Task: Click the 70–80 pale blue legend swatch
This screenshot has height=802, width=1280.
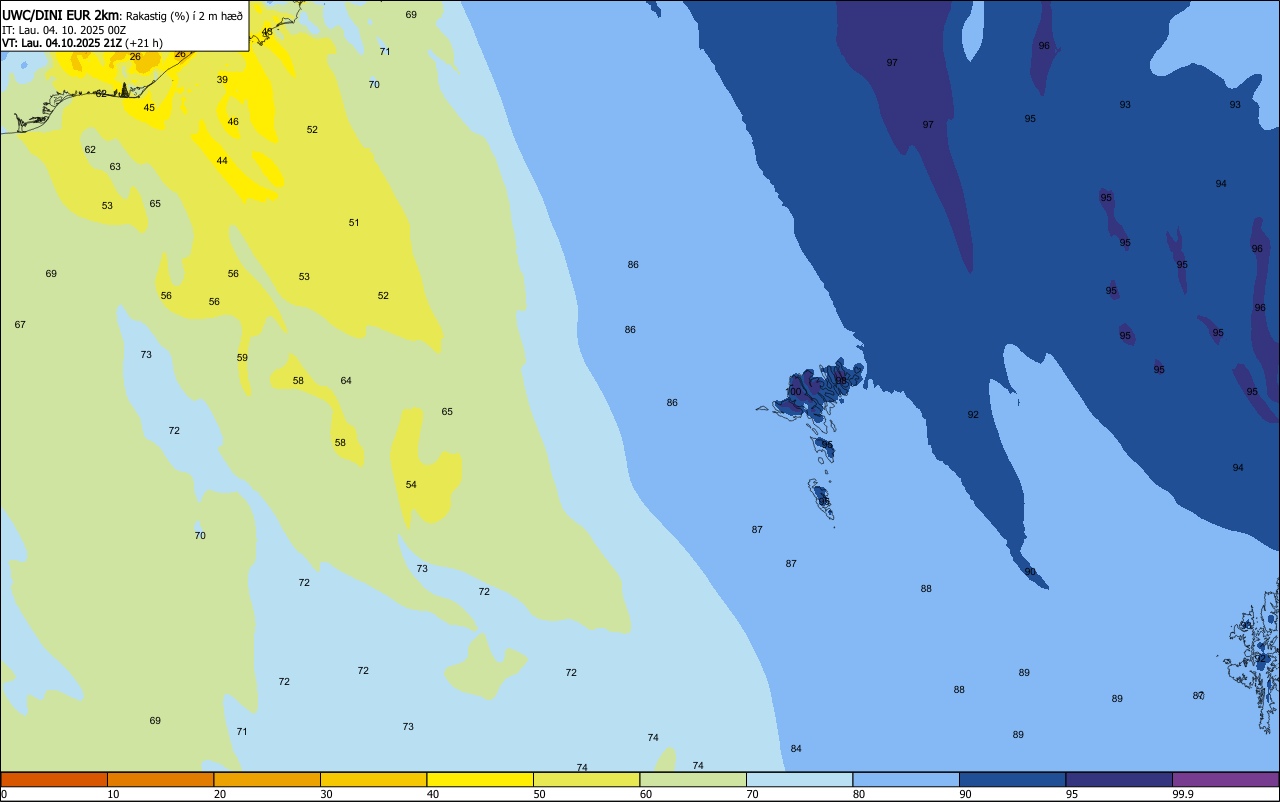Action: coord(799,779)
